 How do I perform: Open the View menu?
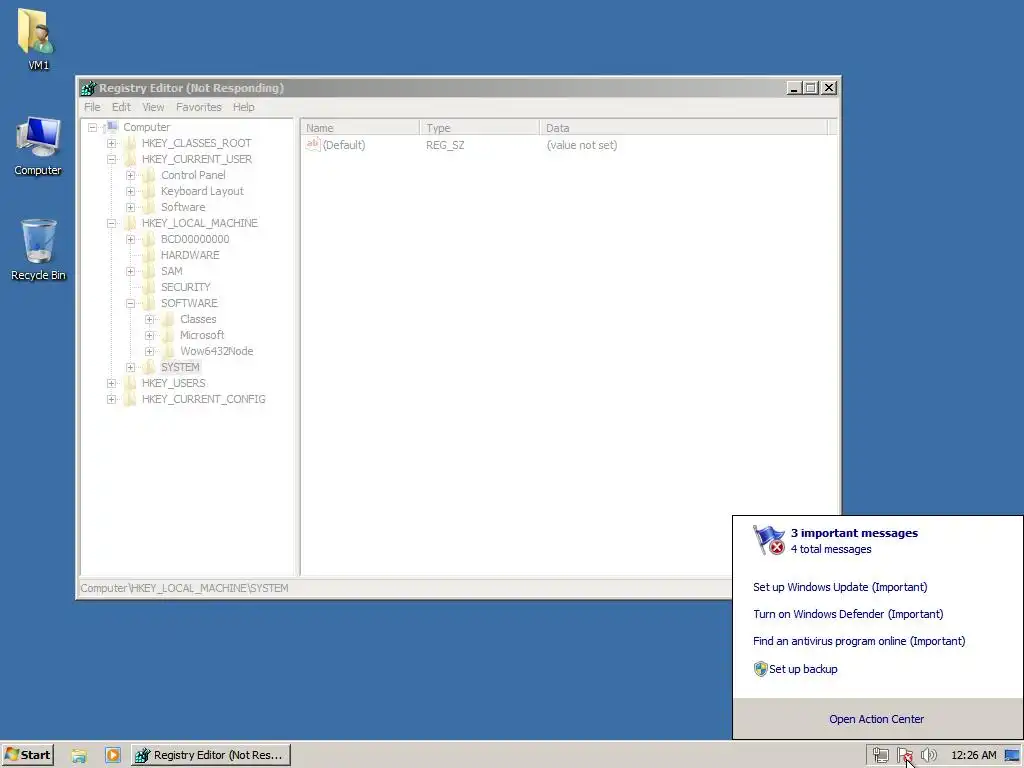pyautogui.click(x=153, y=107)
